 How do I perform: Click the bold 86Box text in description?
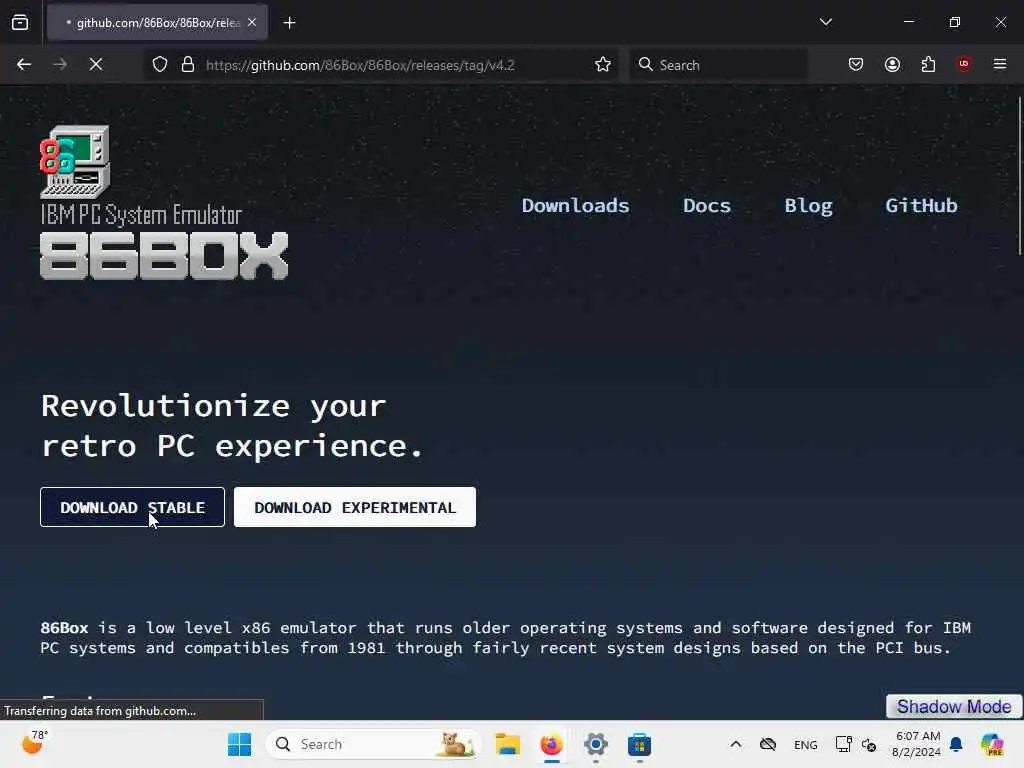(64, 628)
